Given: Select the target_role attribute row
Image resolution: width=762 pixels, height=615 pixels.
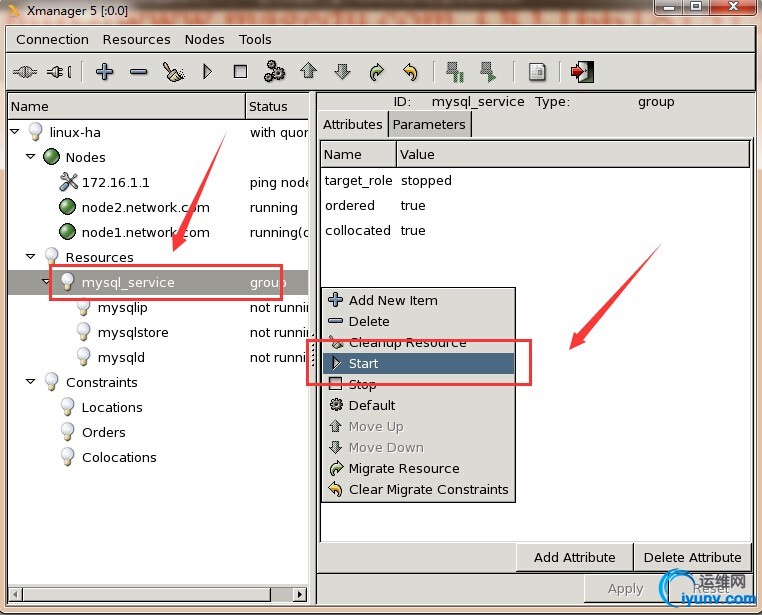Looking at the screenshot, I should click(536, 180).
